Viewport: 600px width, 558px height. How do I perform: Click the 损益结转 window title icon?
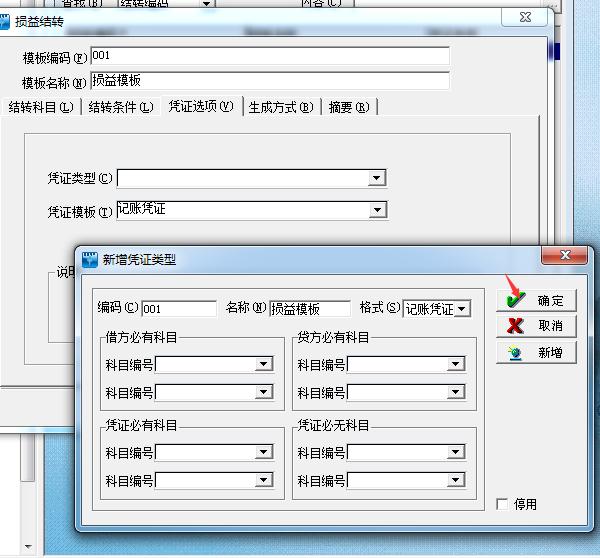coord(4,21)
